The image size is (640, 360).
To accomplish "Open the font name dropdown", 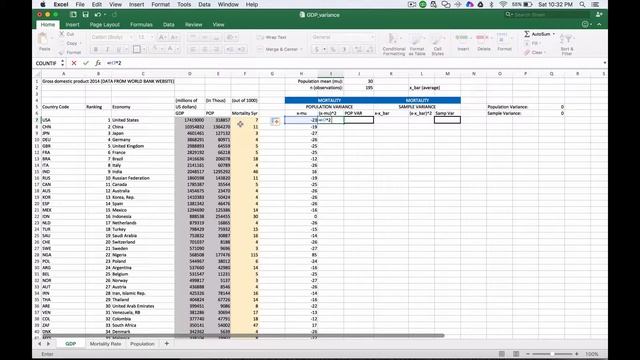I will [131, 37].
